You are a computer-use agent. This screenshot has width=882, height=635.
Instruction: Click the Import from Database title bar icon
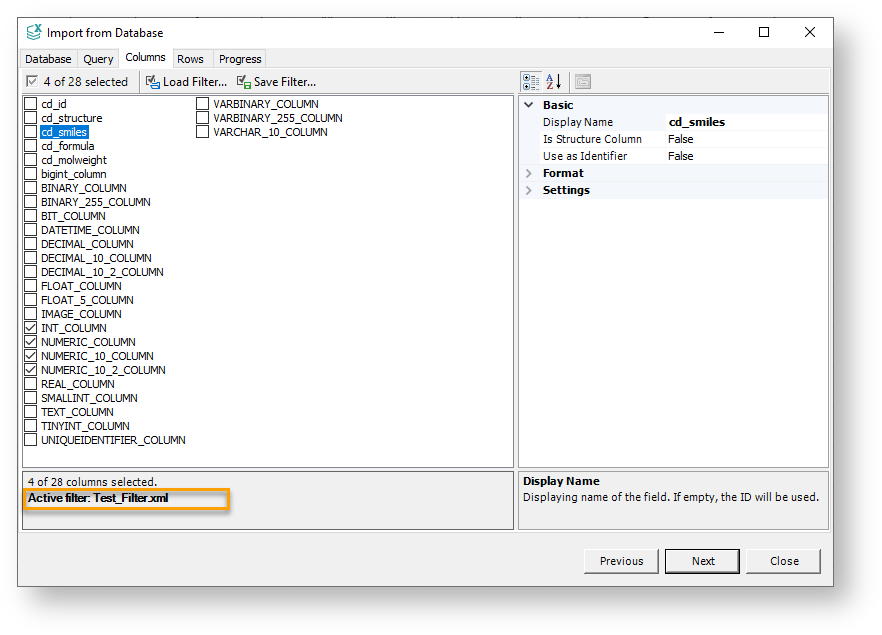35,32
